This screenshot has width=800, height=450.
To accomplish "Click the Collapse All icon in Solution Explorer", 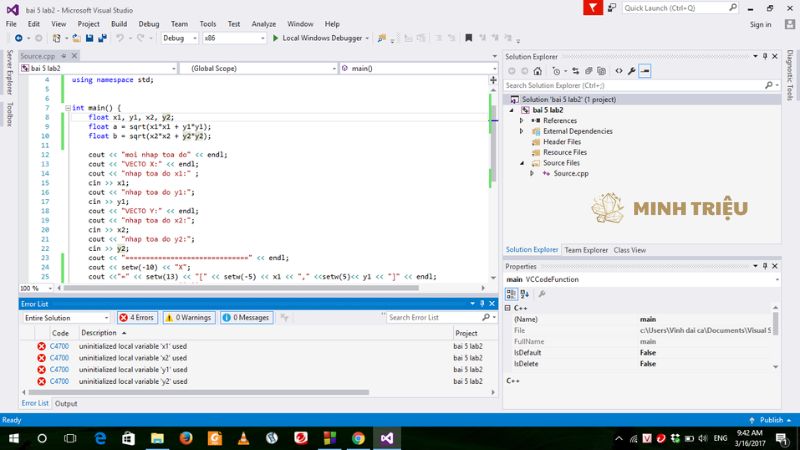I will click(588, 71).
